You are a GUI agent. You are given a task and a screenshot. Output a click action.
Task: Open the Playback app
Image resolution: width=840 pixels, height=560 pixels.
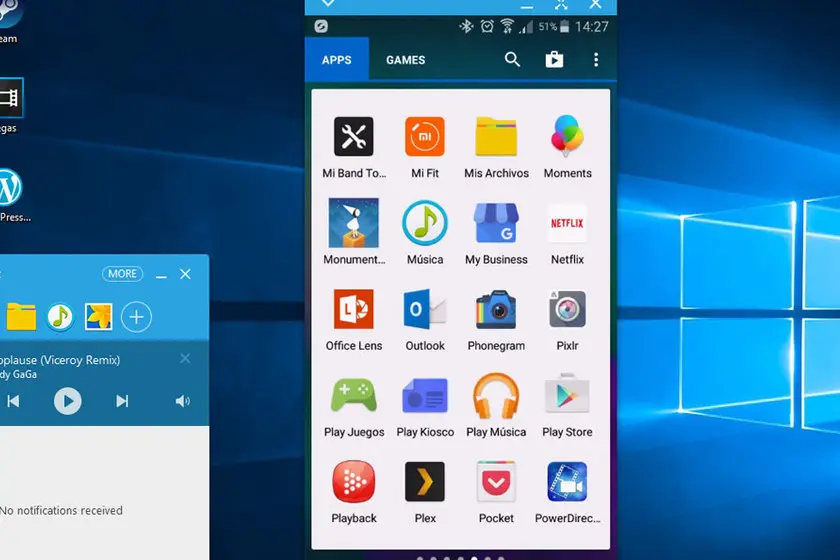coord(354,482)
